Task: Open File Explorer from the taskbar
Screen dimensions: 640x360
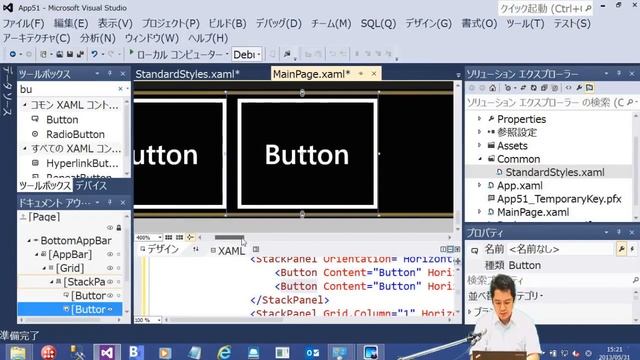Action: coord(18,352)
